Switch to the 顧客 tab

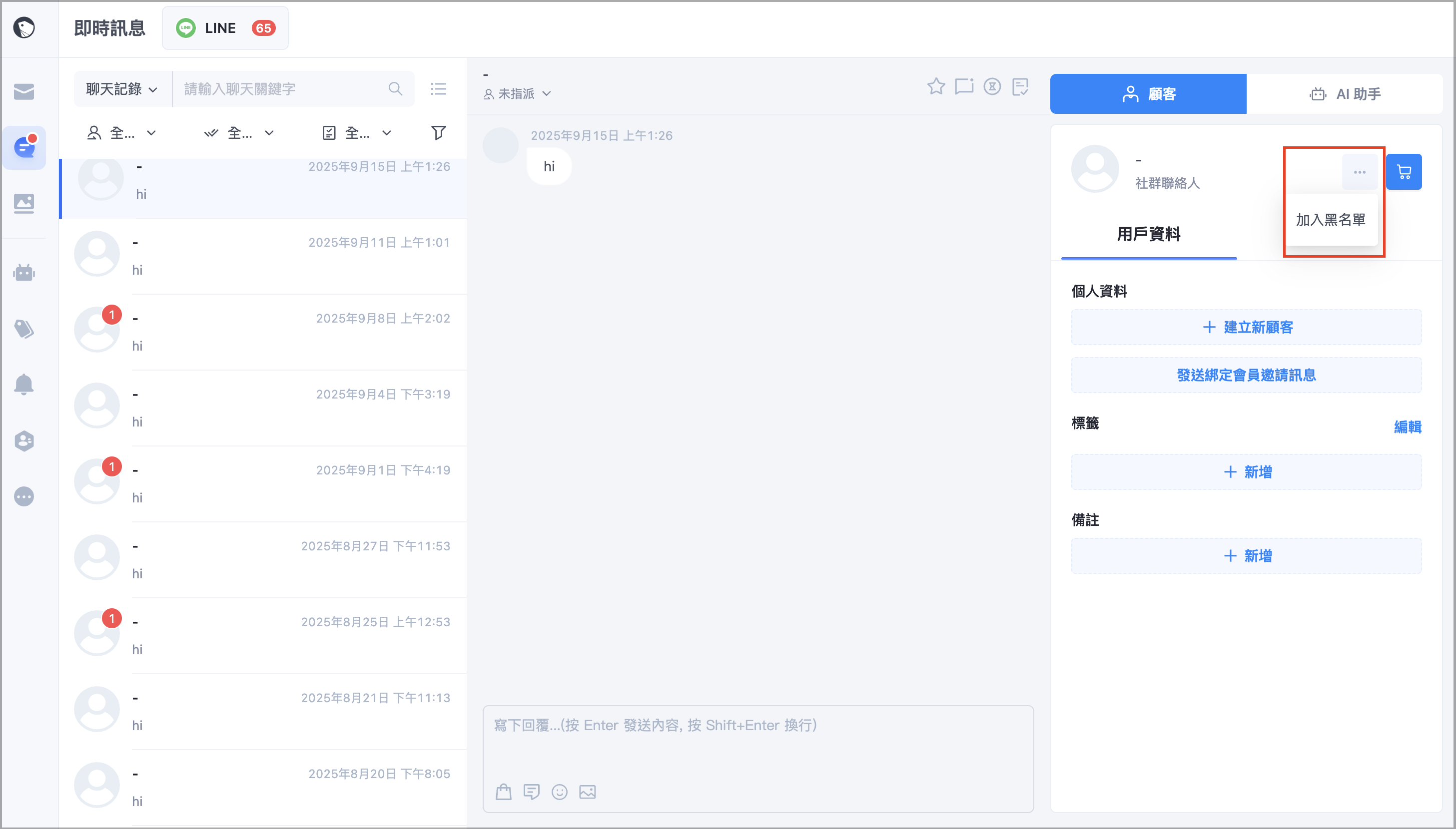(1148, 93)
